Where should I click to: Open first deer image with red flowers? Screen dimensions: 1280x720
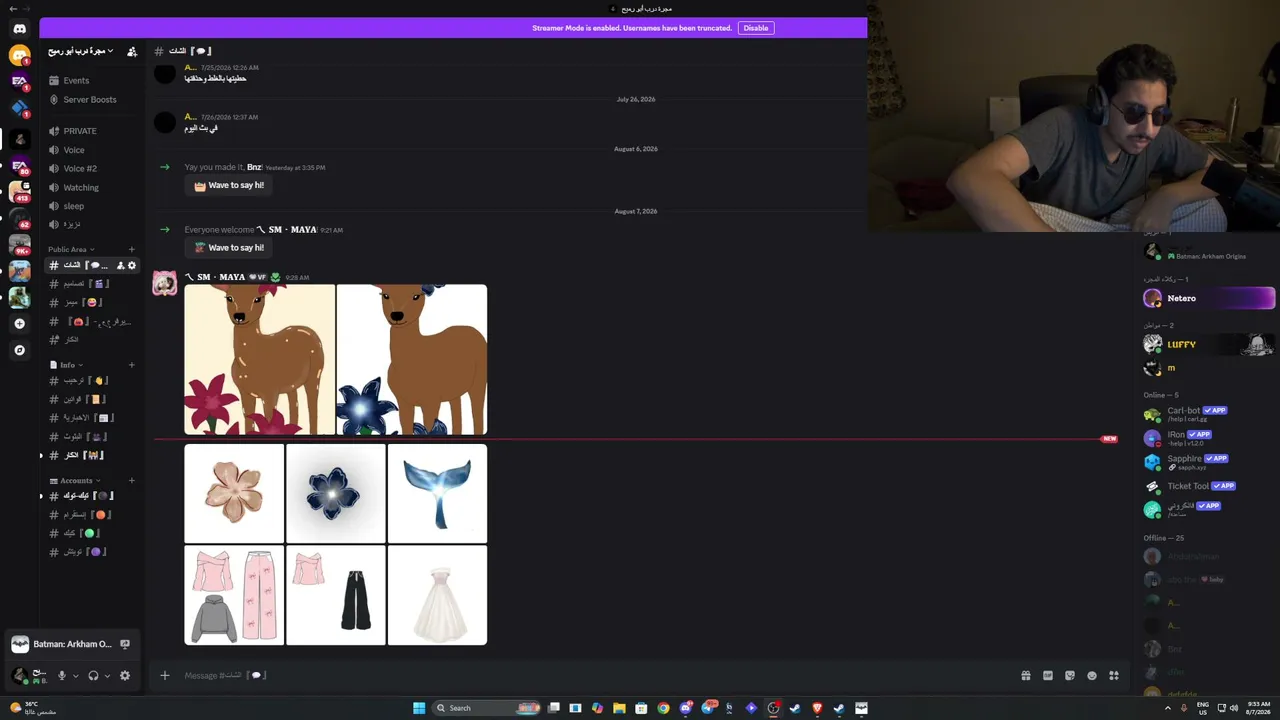coord(260,360)
